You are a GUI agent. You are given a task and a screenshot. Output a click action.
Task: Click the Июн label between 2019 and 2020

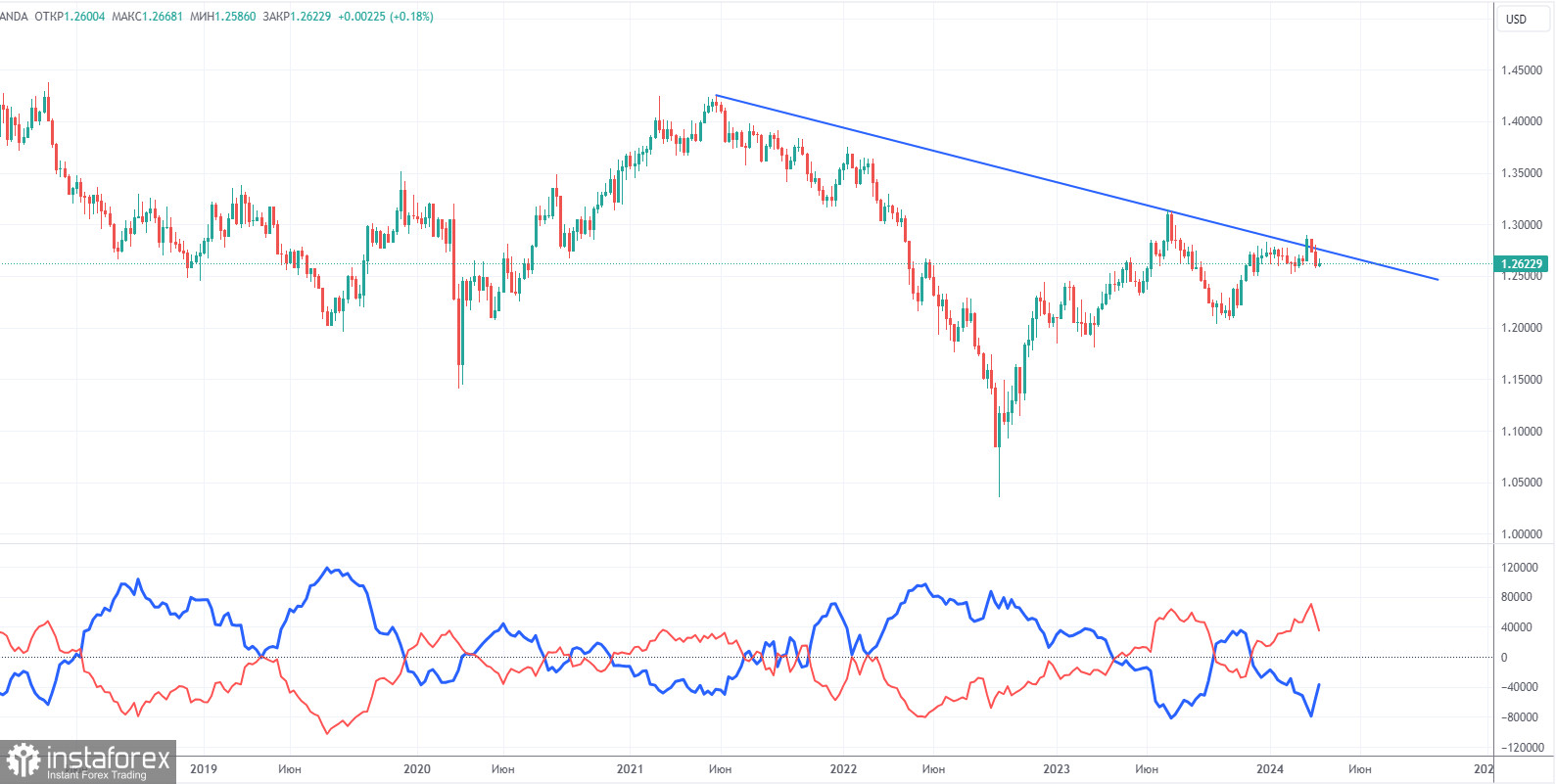click(290, 768)
